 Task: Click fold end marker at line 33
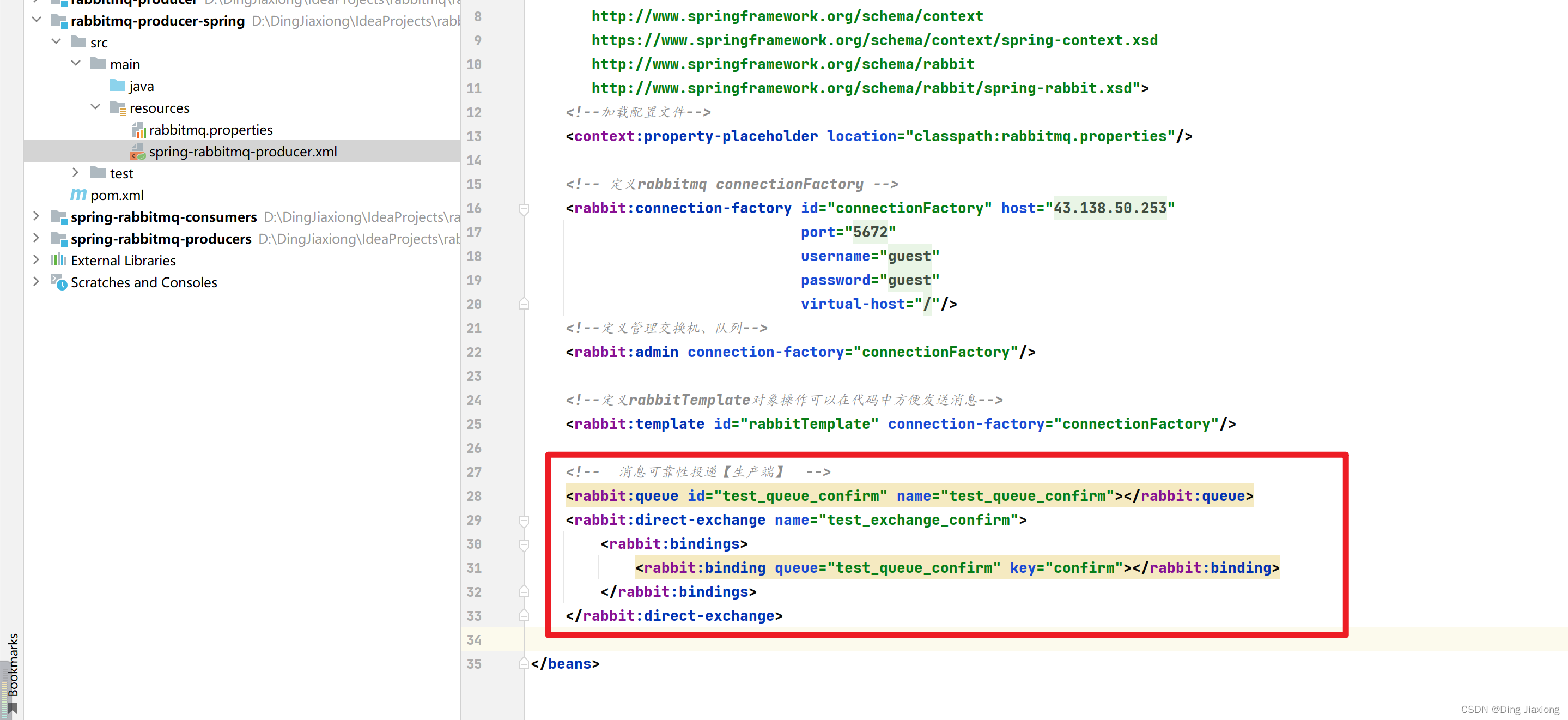point(524,616)
